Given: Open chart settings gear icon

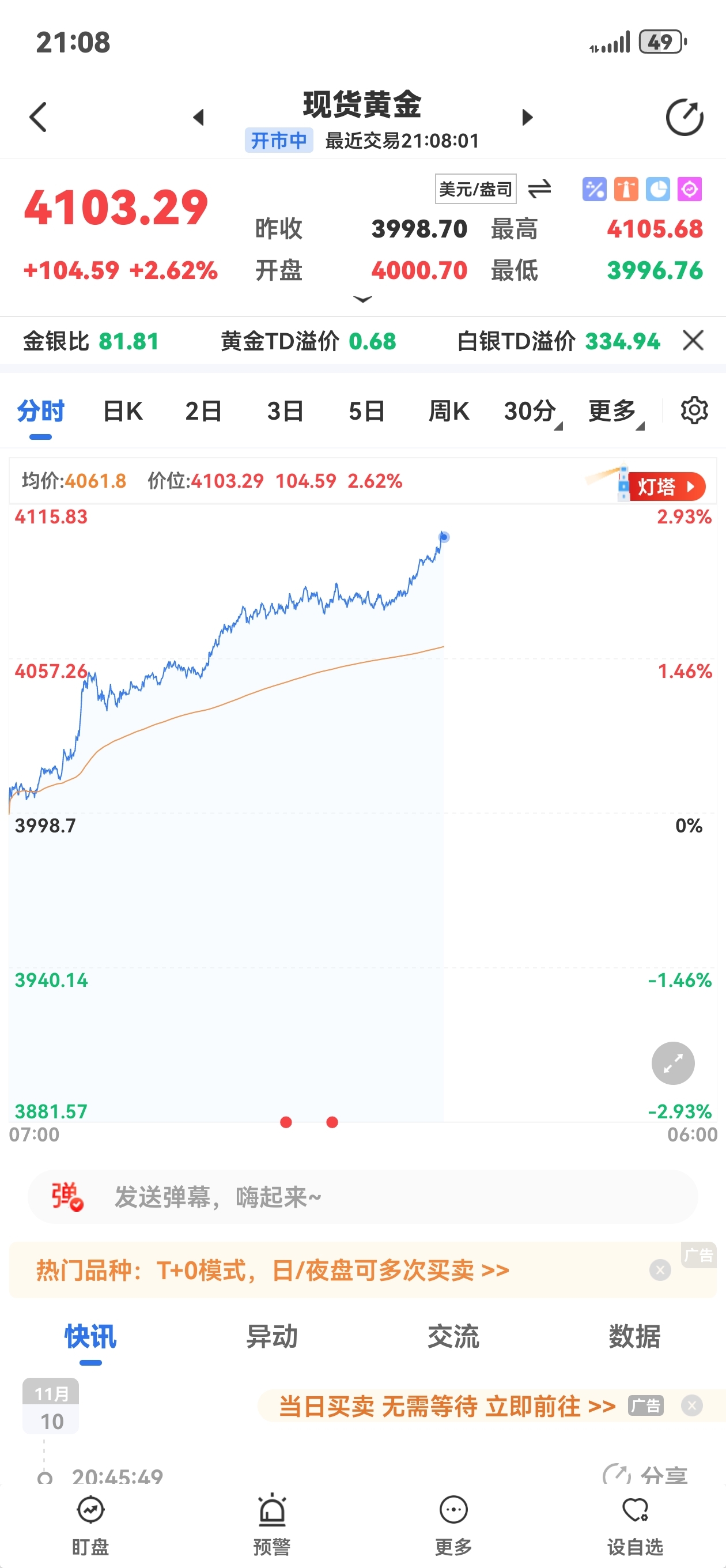Looking at the screenshot, I should click(694, 411).
